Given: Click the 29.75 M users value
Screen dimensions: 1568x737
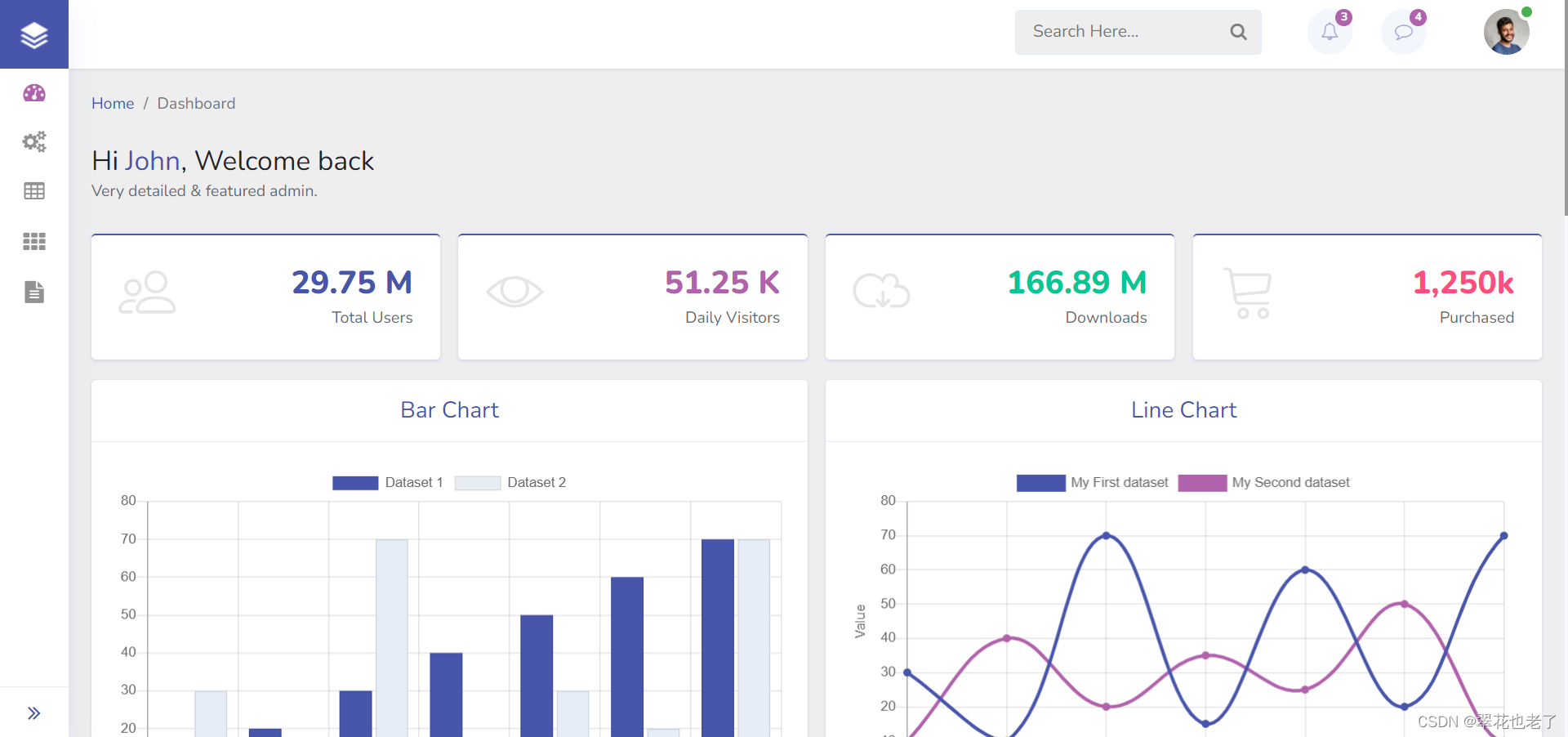Looking at the screenshot, I should click(x=352, y=283).
